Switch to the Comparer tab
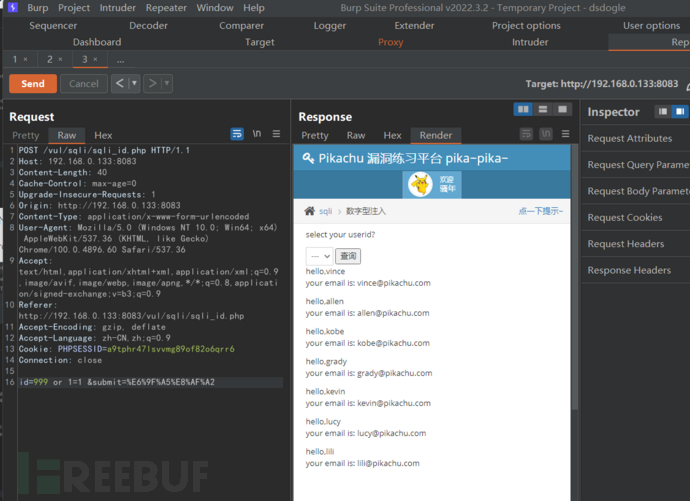Viewport: 690px width, 501px height. (x=242, y=26)
